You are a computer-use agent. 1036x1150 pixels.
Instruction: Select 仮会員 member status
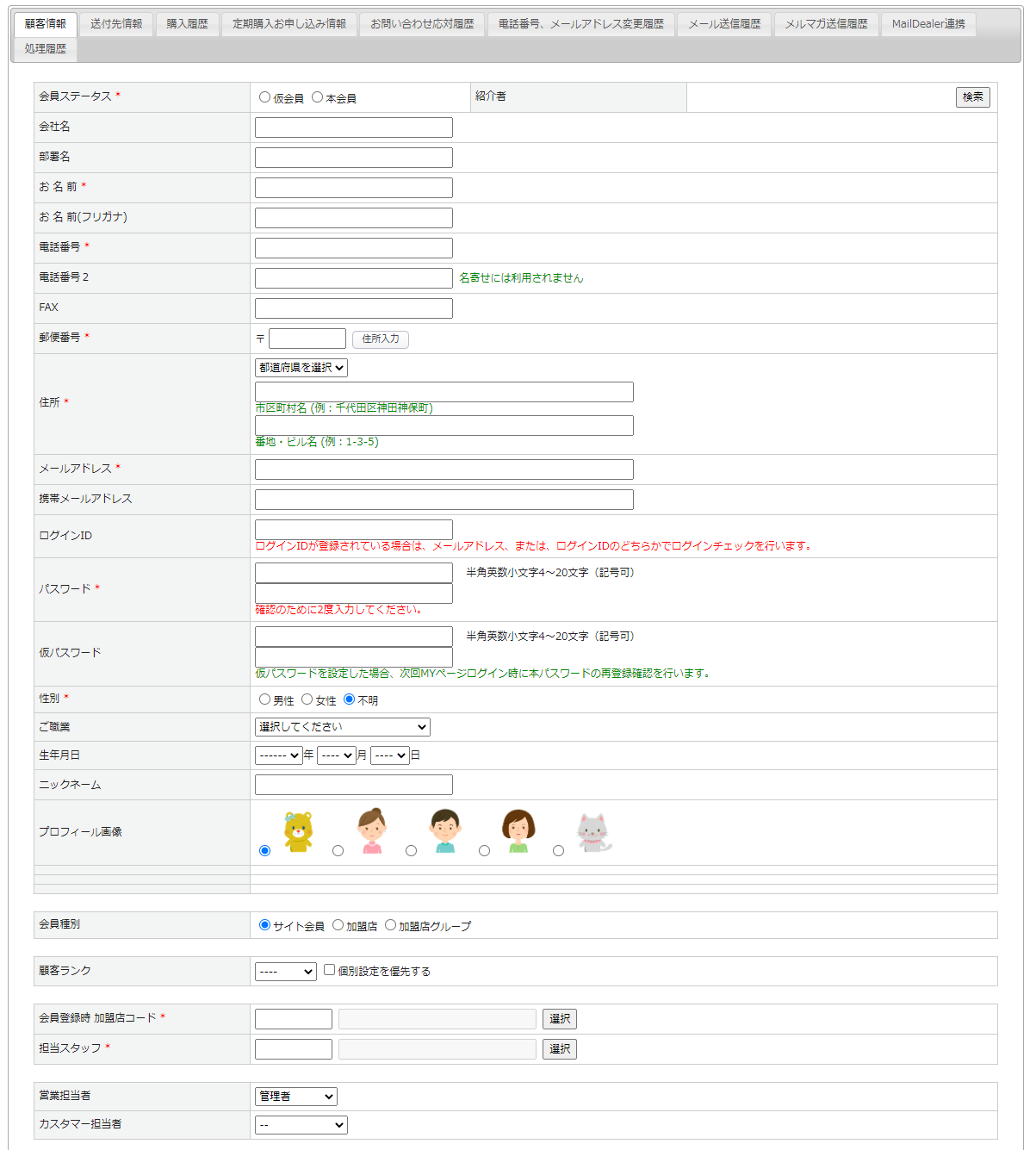pos(264,97)
